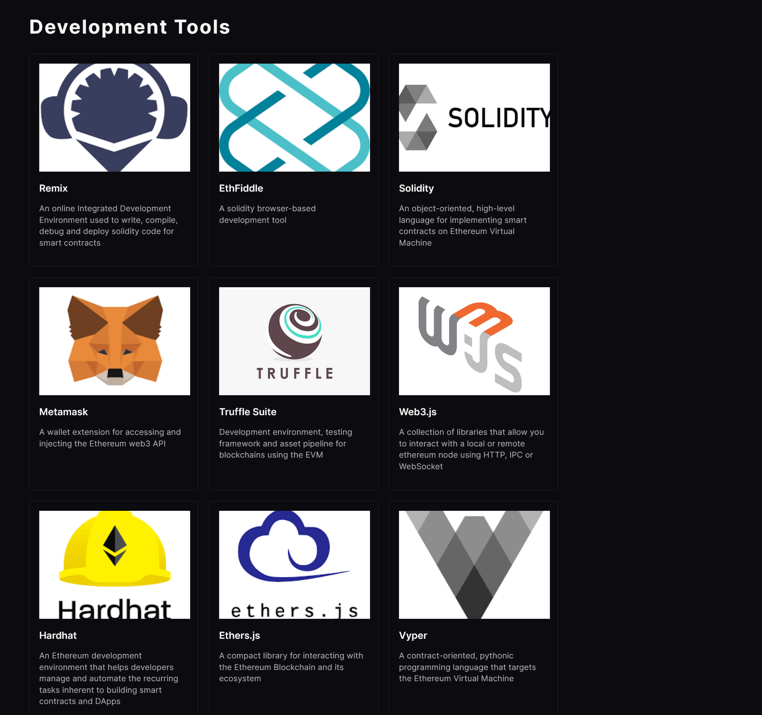Click the EthFiddle logo image

click(x=294, y=117)
